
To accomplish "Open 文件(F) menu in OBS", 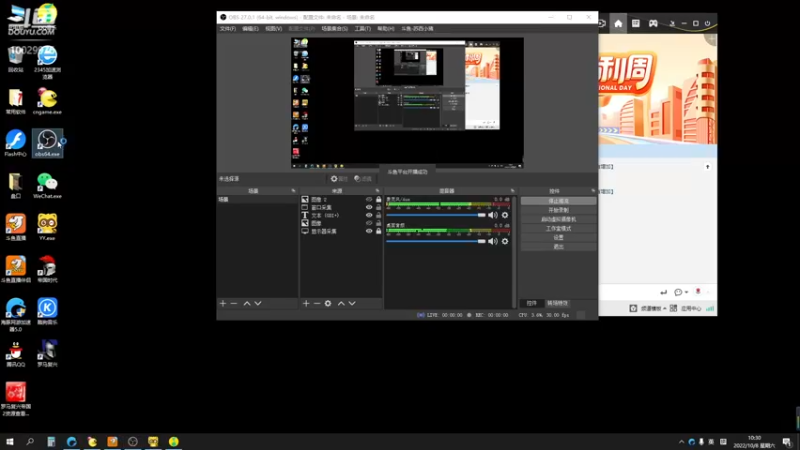I will [228, 29].
